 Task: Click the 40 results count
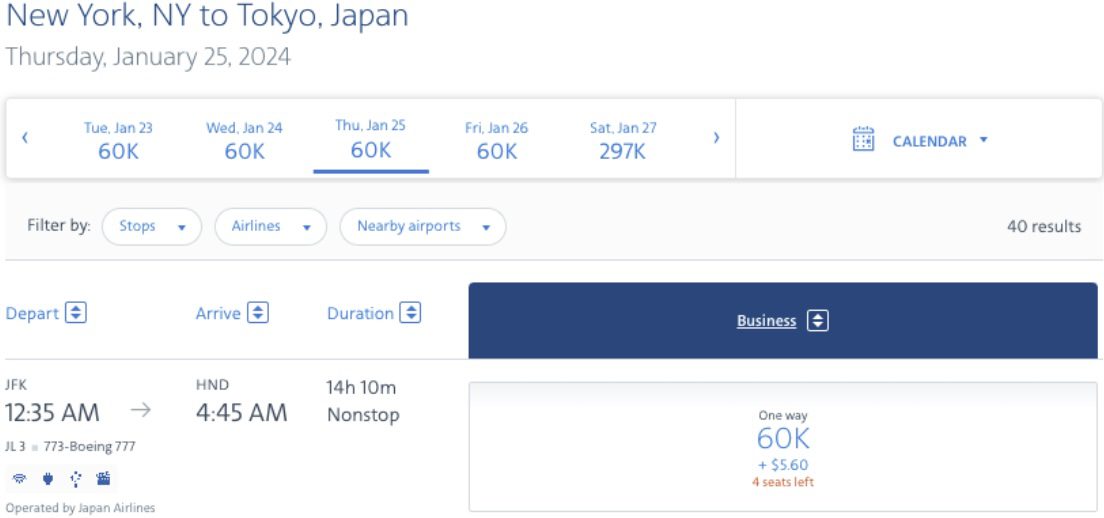[x=1043, y=227]
